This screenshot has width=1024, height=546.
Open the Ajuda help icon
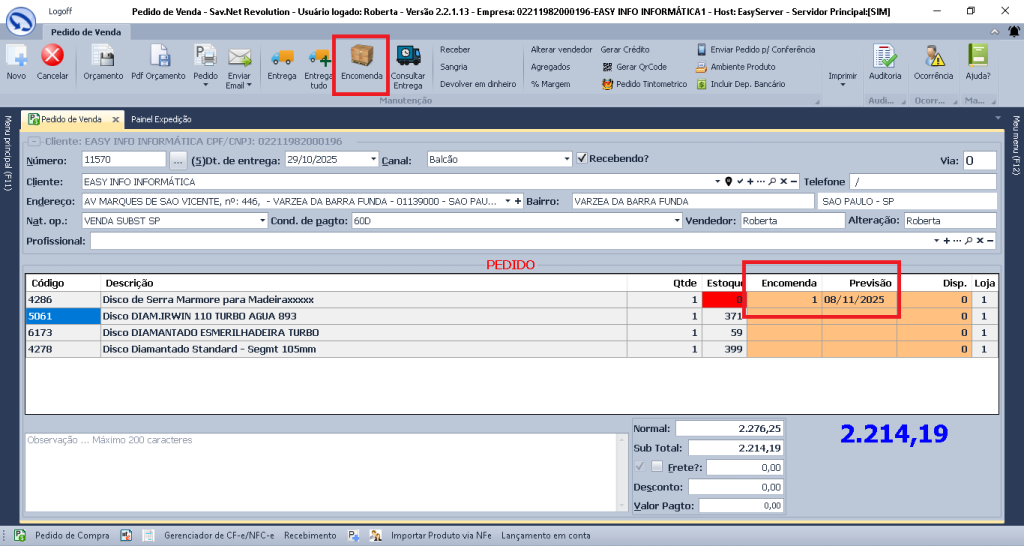tap(977, 57)
